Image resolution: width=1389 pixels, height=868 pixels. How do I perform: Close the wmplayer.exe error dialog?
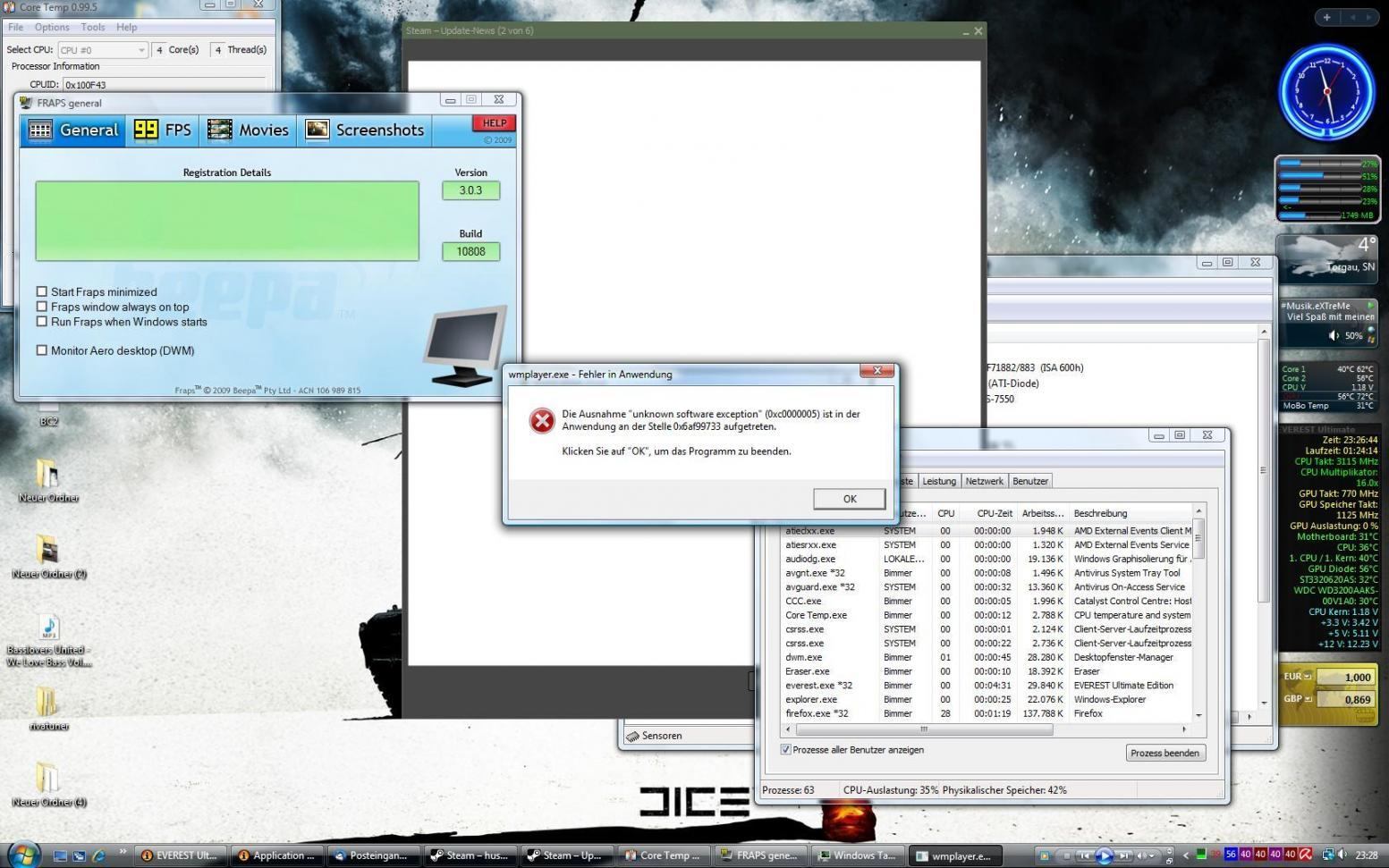click(877, 371)
